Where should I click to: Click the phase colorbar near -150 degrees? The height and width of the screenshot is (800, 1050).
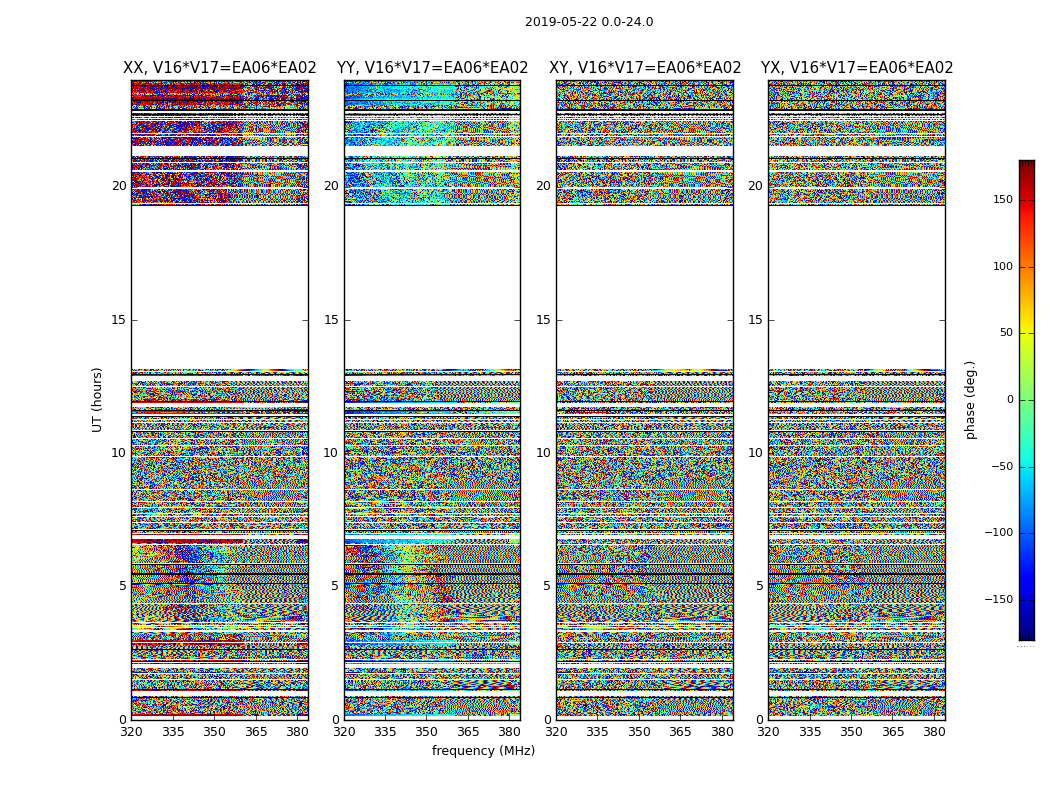coord(1027,599)
